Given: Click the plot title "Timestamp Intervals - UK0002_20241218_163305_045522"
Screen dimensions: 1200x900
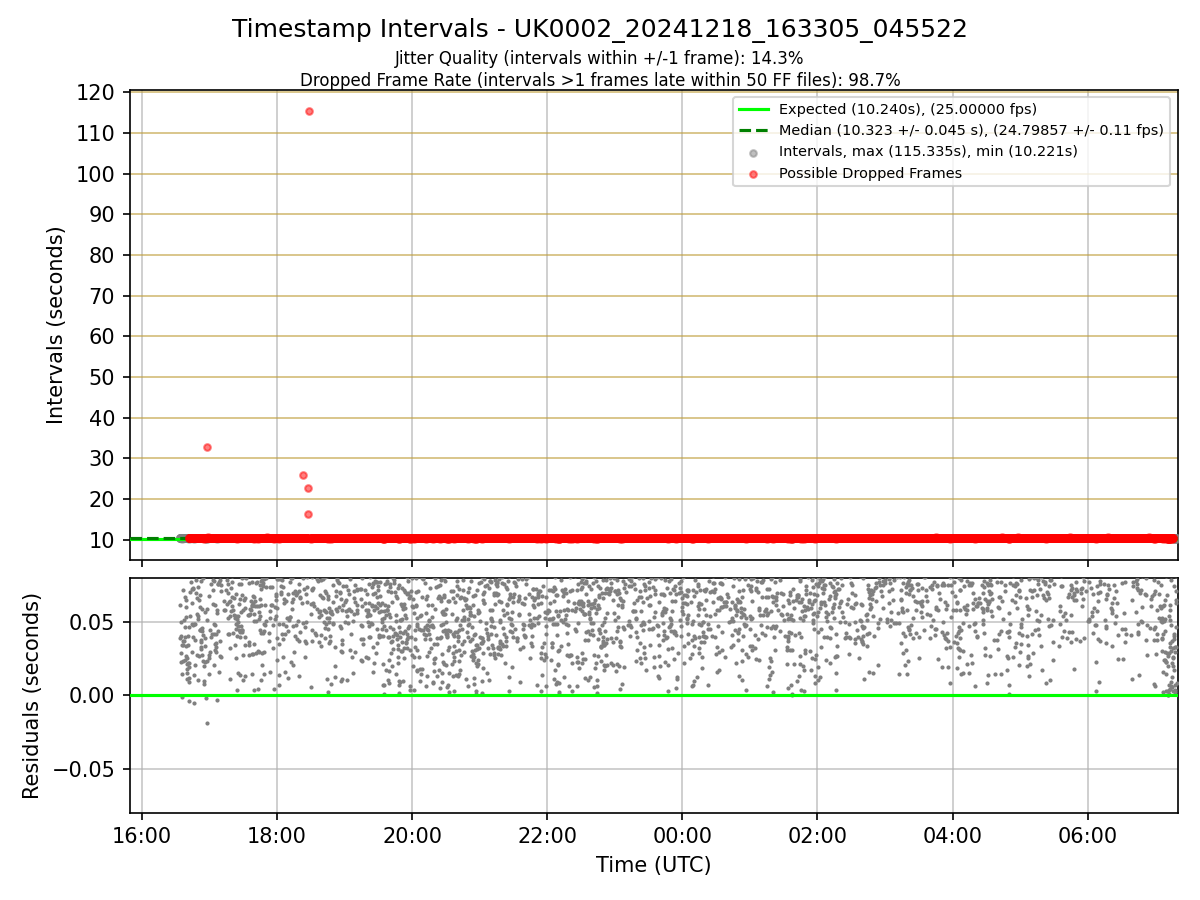Looking at the screenshot, I should (x=599, y=29).
